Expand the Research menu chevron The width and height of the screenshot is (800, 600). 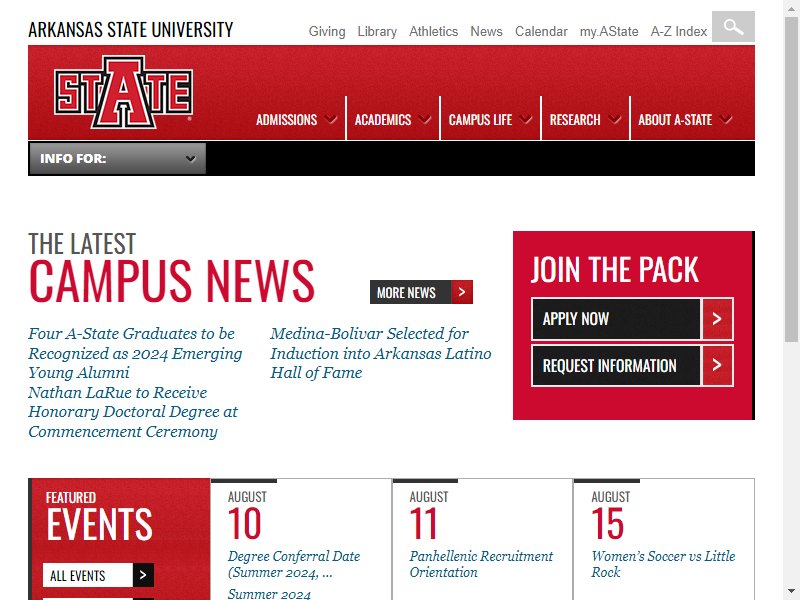coord(614,119)
